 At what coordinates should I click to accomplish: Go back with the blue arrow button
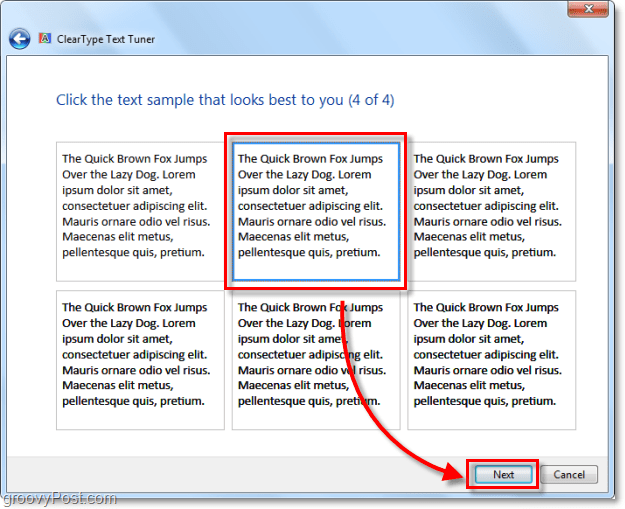point(20,39)
